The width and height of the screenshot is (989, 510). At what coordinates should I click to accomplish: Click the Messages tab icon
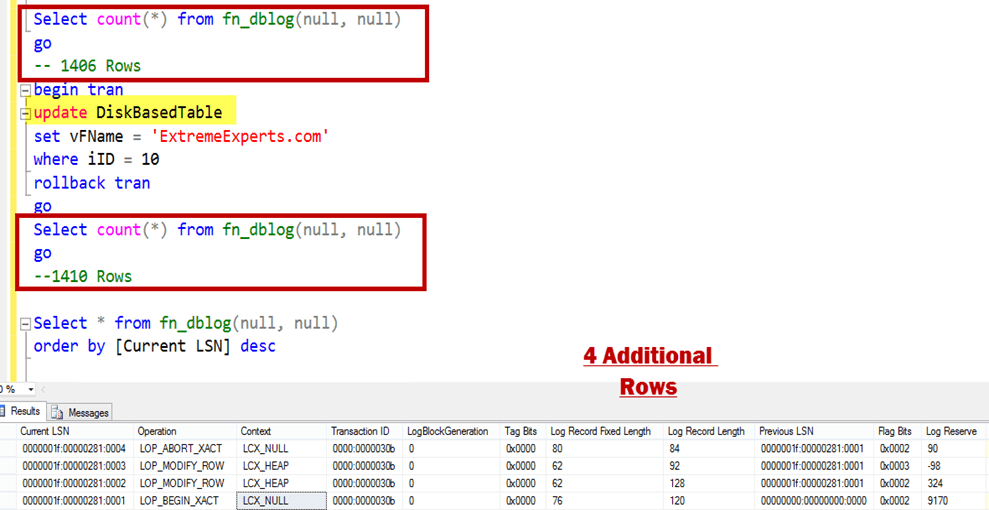click(x=59, y=412)
